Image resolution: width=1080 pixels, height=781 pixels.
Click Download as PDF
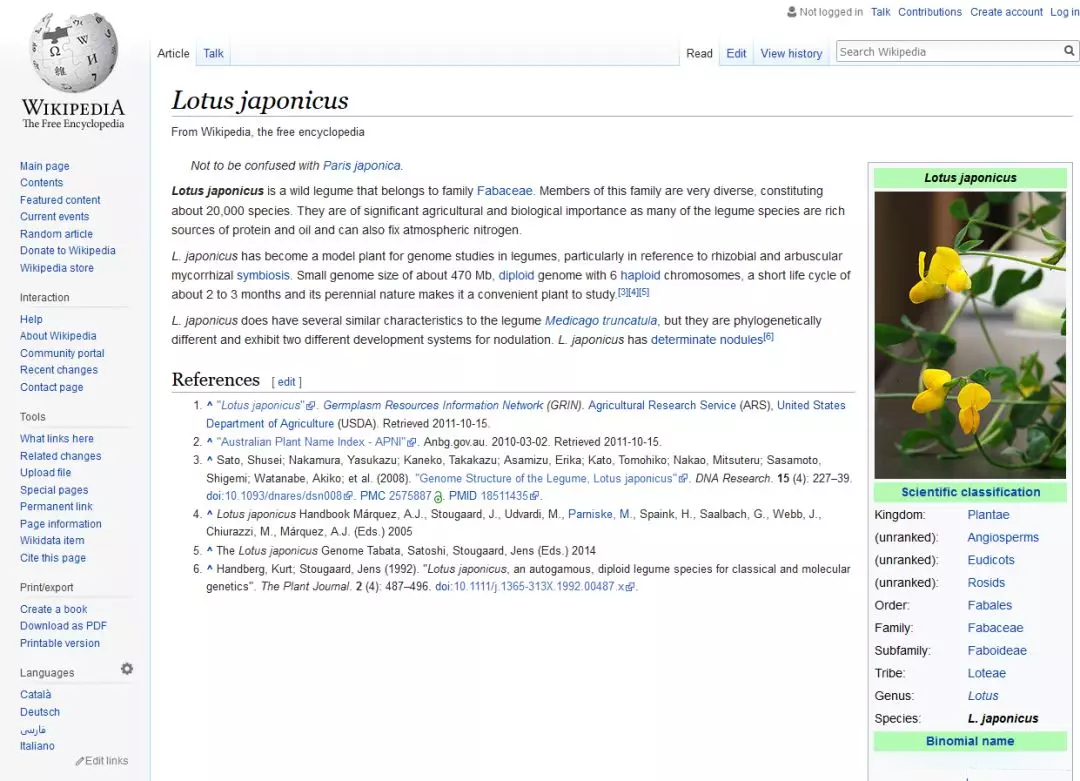point(63,626)
